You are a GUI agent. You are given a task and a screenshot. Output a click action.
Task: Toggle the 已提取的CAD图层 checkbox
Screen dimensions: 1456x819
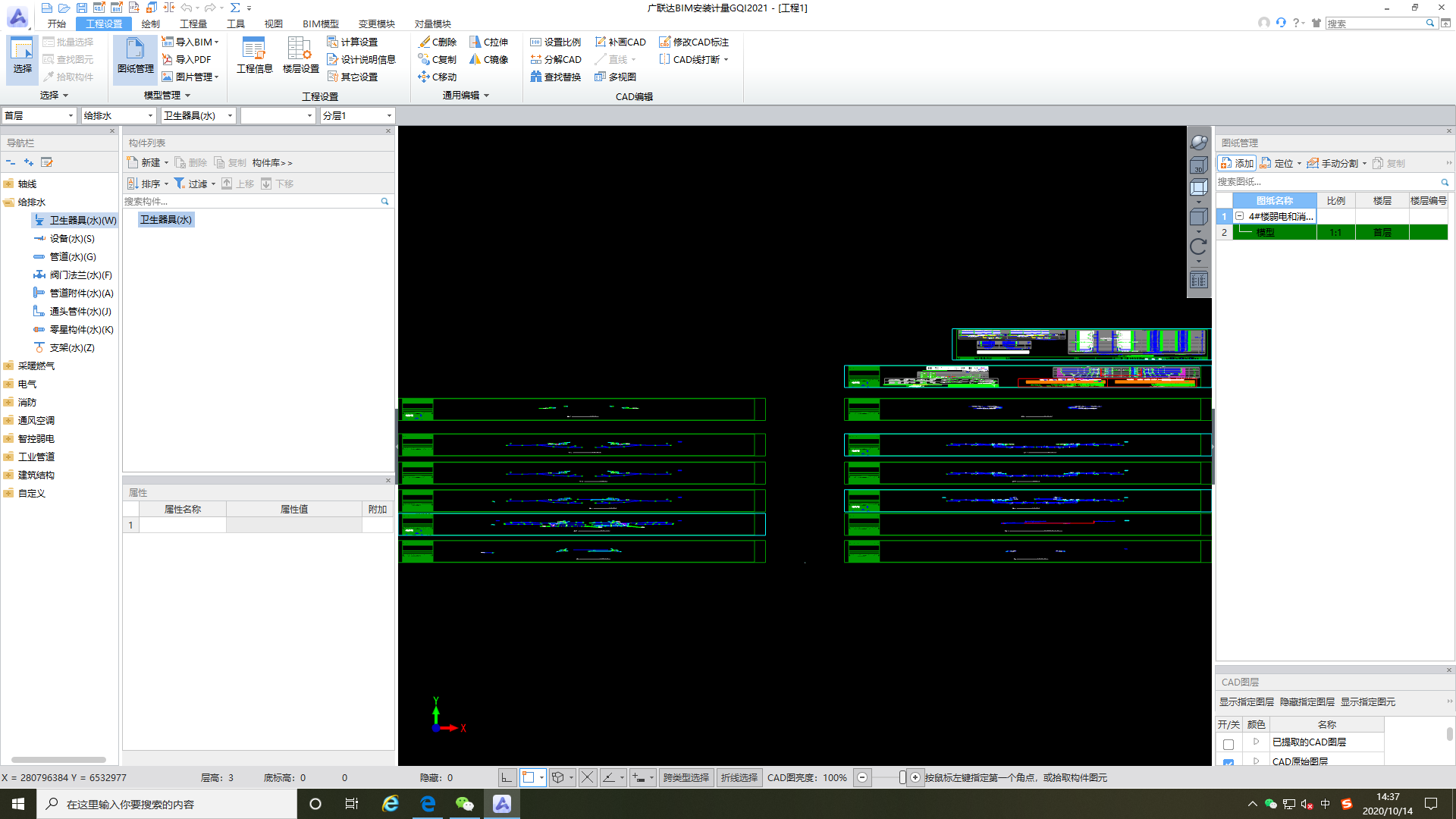[x=1228, y=744]
